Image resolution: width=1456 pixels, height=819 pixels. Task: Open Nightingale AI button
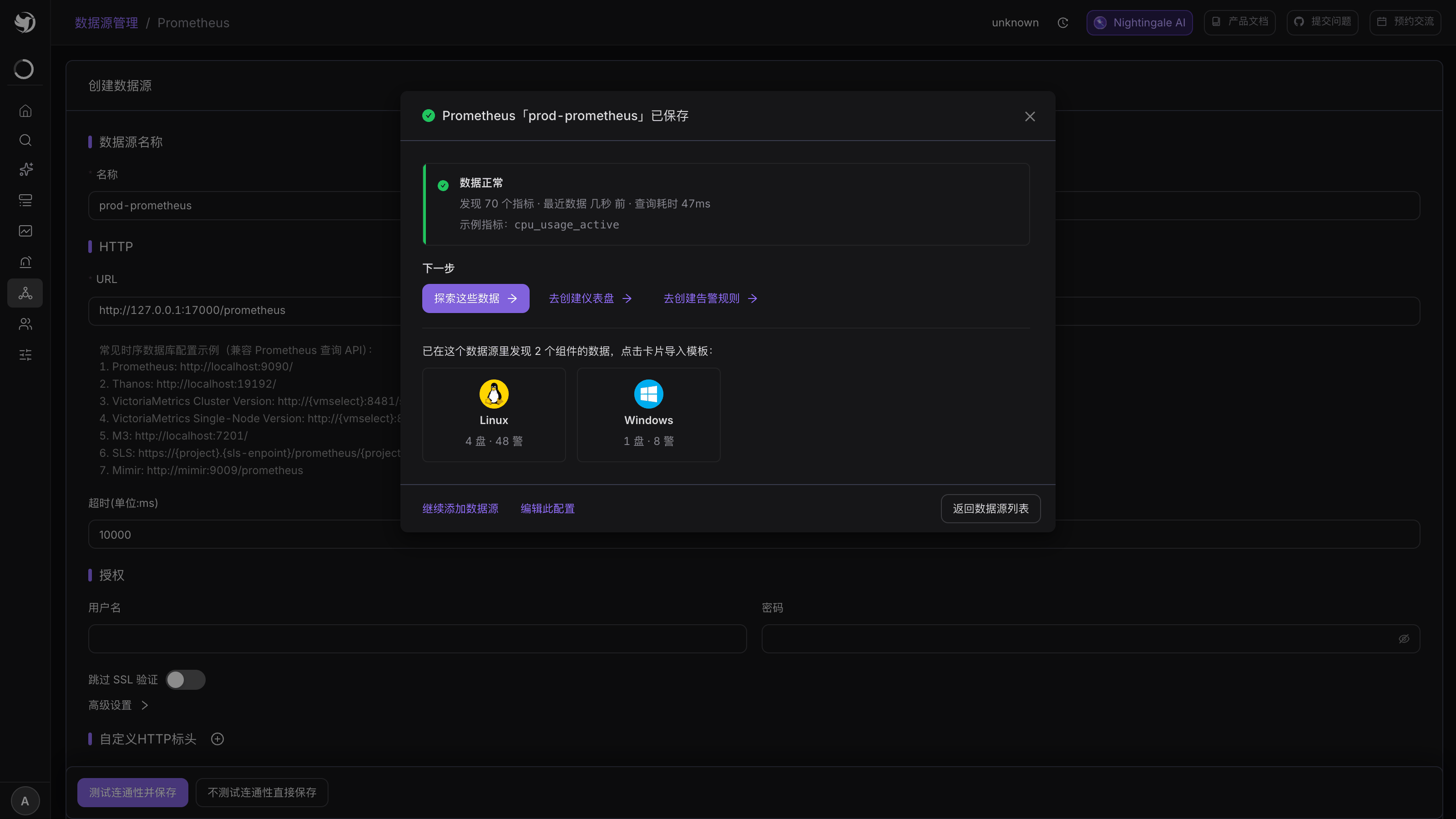coord(1139,23)
